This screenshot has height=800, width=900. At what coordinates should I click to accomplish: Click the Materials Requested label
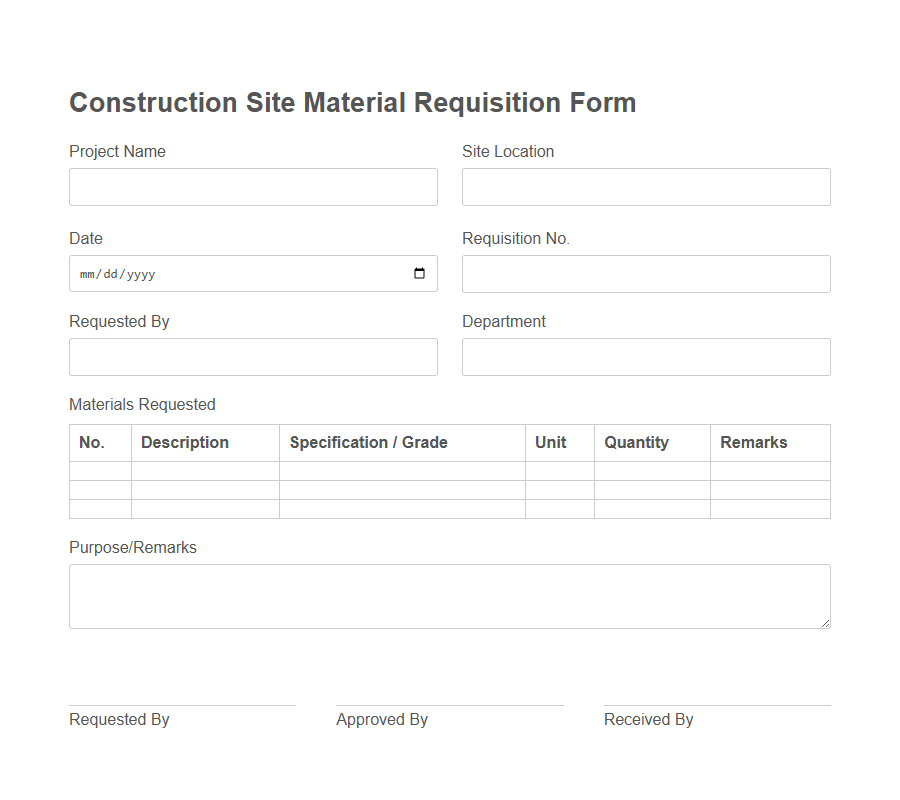point(142,404)
